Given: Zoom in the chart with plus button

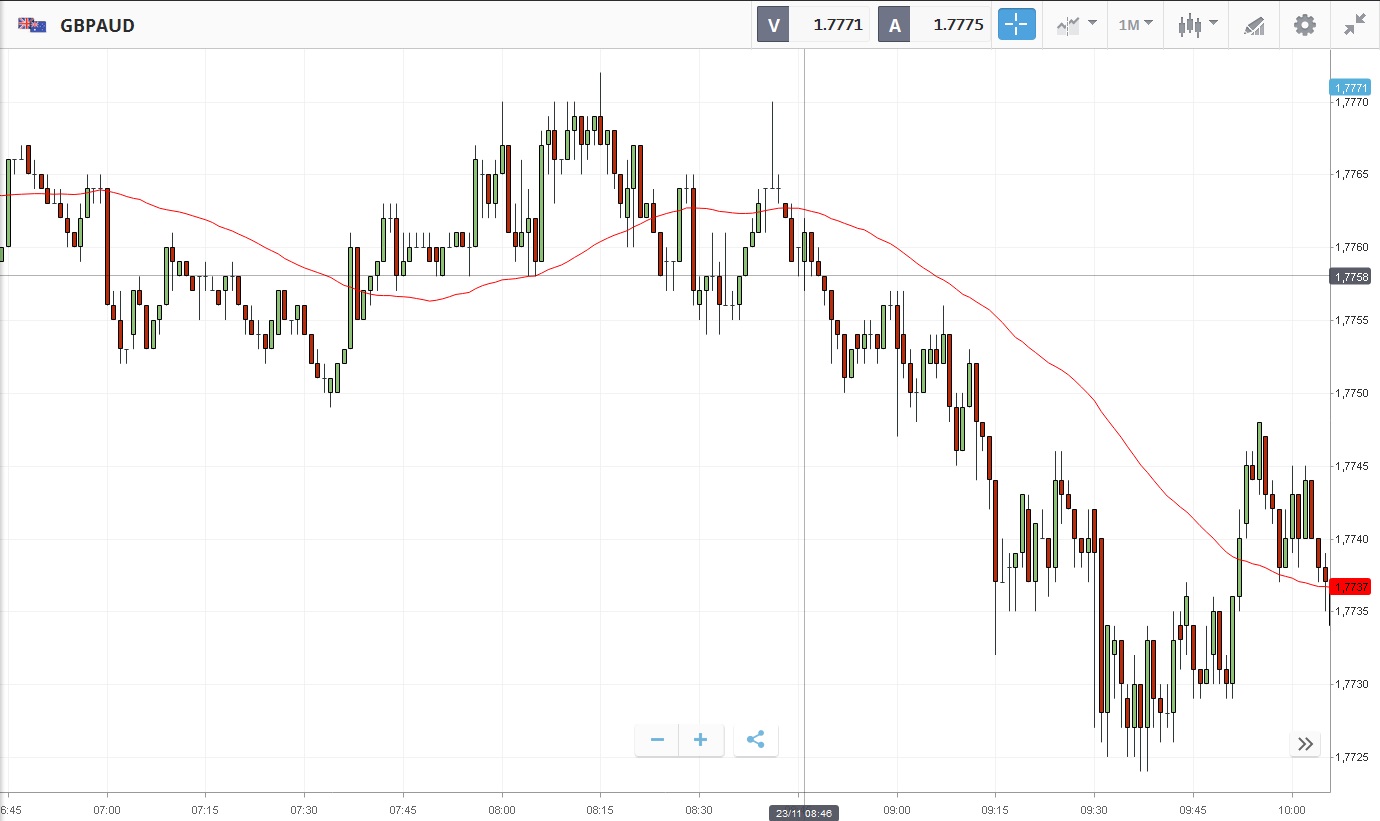Looking at the screenshot, I should (701, 740).
